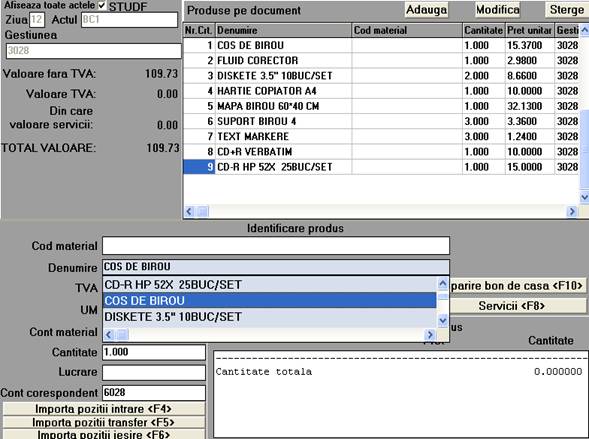Viewport: 589px width, 439px height.
Task: Click the Ziua input field
Action: 37,20
